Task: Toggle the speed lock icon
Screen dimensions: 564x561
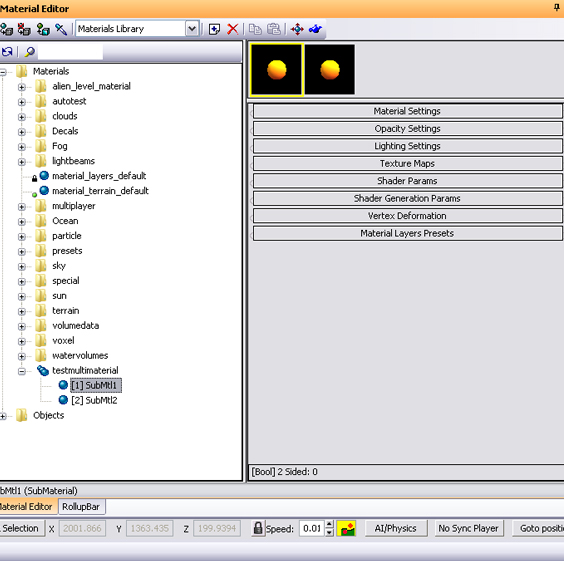Action: point(258,528)
